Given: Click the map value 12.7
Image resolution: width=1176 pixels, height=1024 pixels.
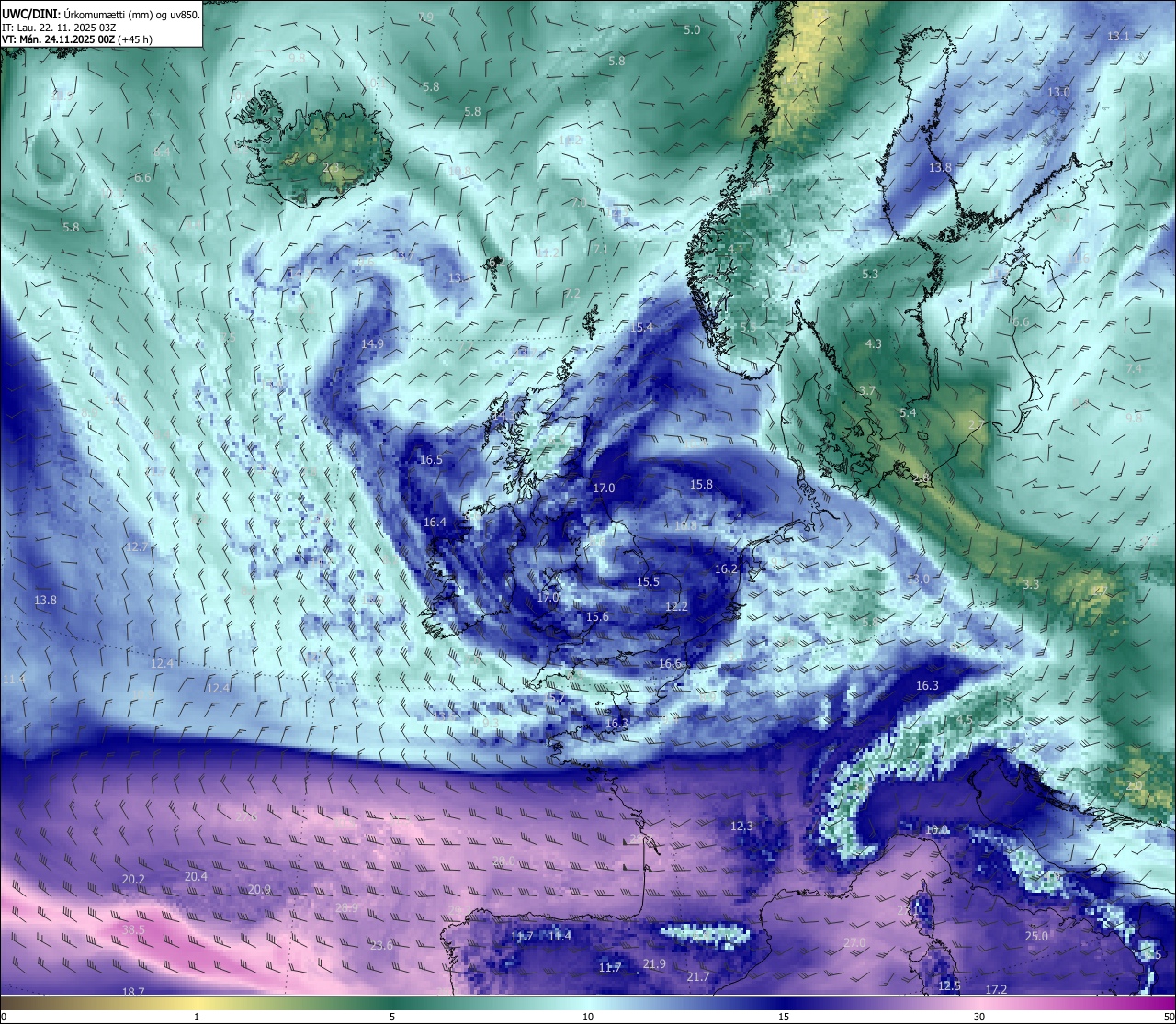Looking at the screenshot, I should 136,546.
